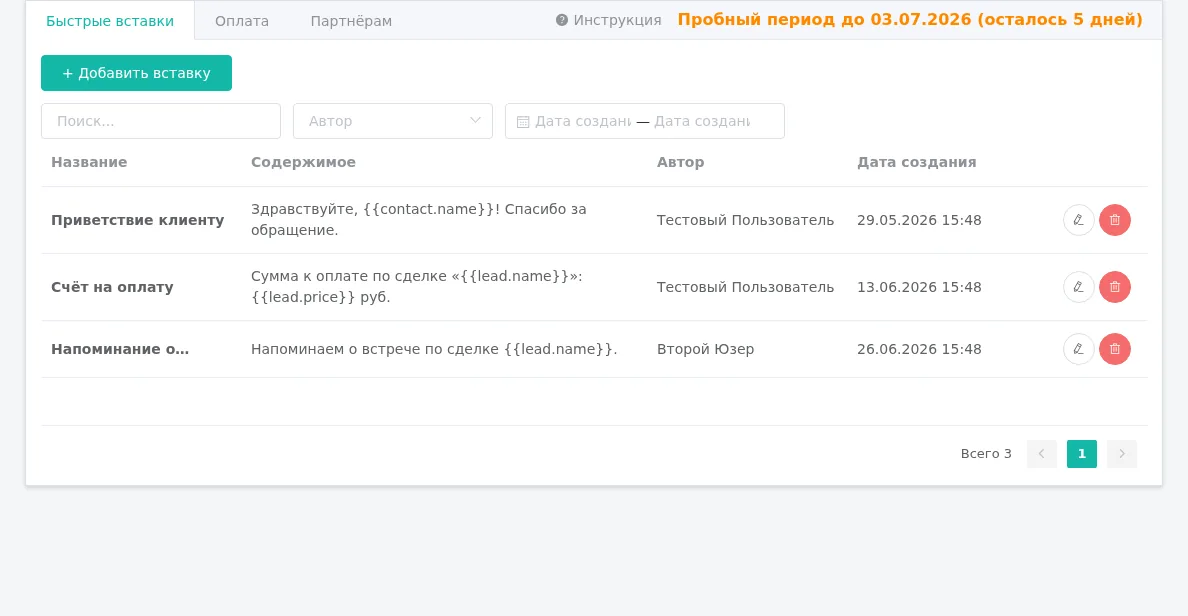Screen dimensions: 1188x616
Task: Open the Партнёрам tab
Action: pyautogui.click(x=352, y=21)
